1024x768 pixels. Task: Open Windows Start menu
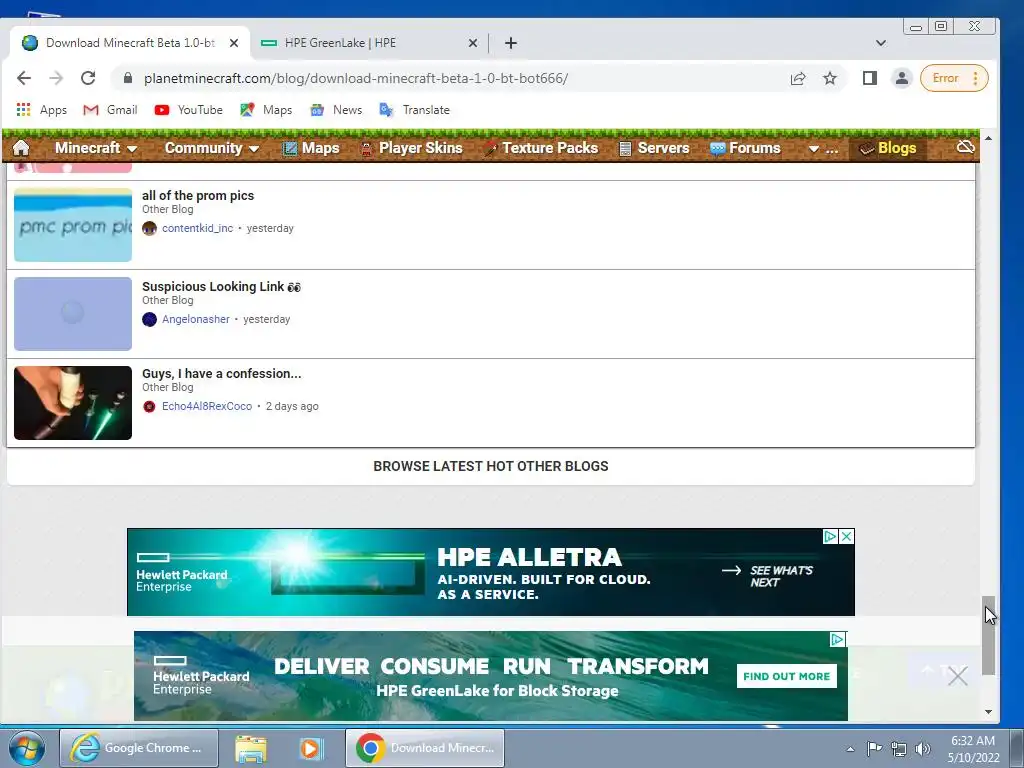point(27,748)
